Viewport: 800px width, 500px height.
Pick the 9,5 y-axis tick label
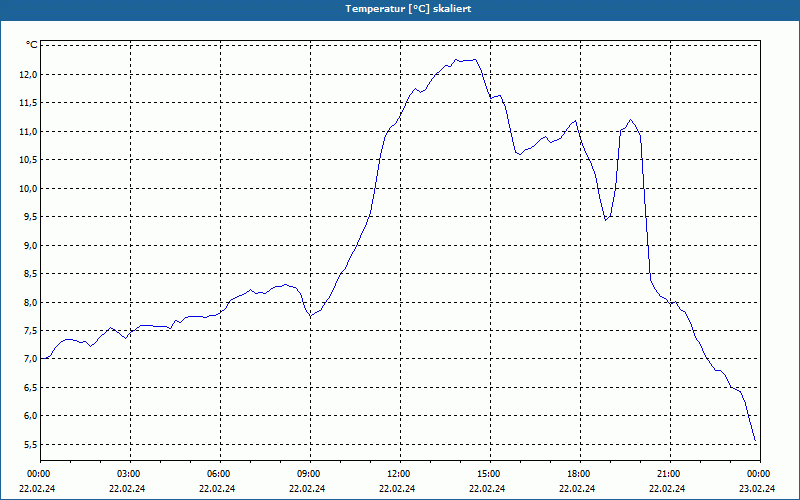31,217
